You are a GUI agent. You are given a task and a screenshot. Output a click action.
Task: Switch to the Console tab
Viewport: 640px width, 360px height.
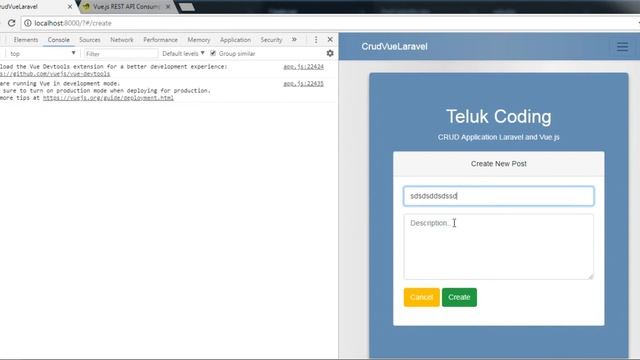(58, 40)
